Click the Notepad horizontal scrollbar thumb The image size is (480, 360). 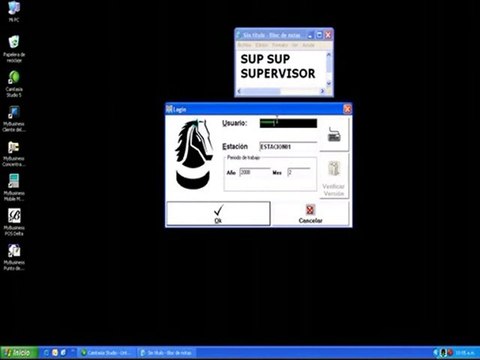coord(261,91)
